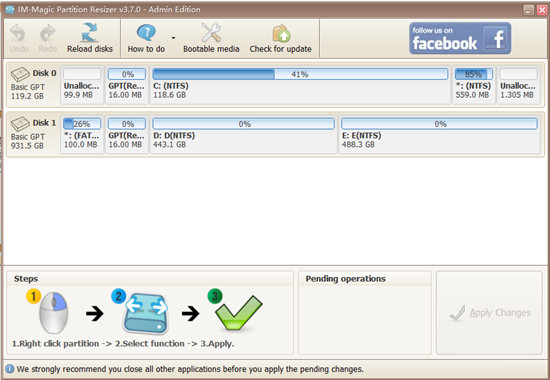Click the Check for update icon
The image size is (550, 380).
pos(281,33)
